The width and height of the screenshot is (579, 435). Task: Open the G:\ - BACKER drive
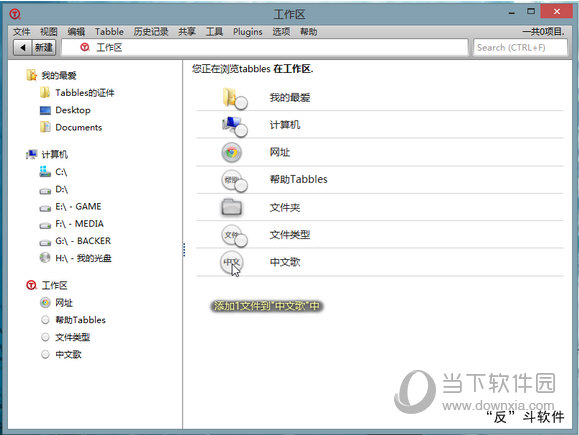point(83,241)
